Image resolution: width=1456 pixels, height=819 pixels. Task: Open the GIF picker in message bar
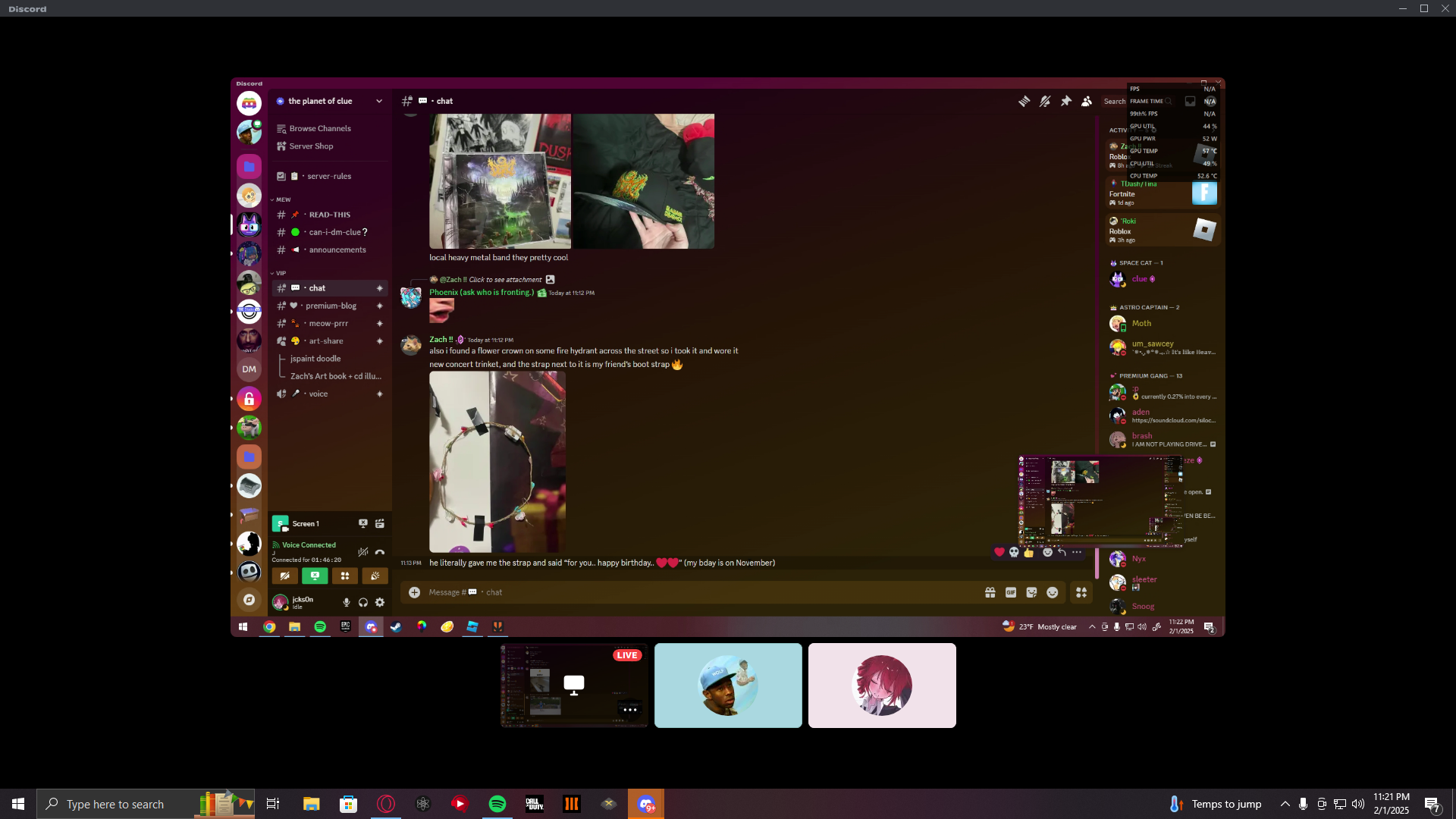tap(1011, 592)
